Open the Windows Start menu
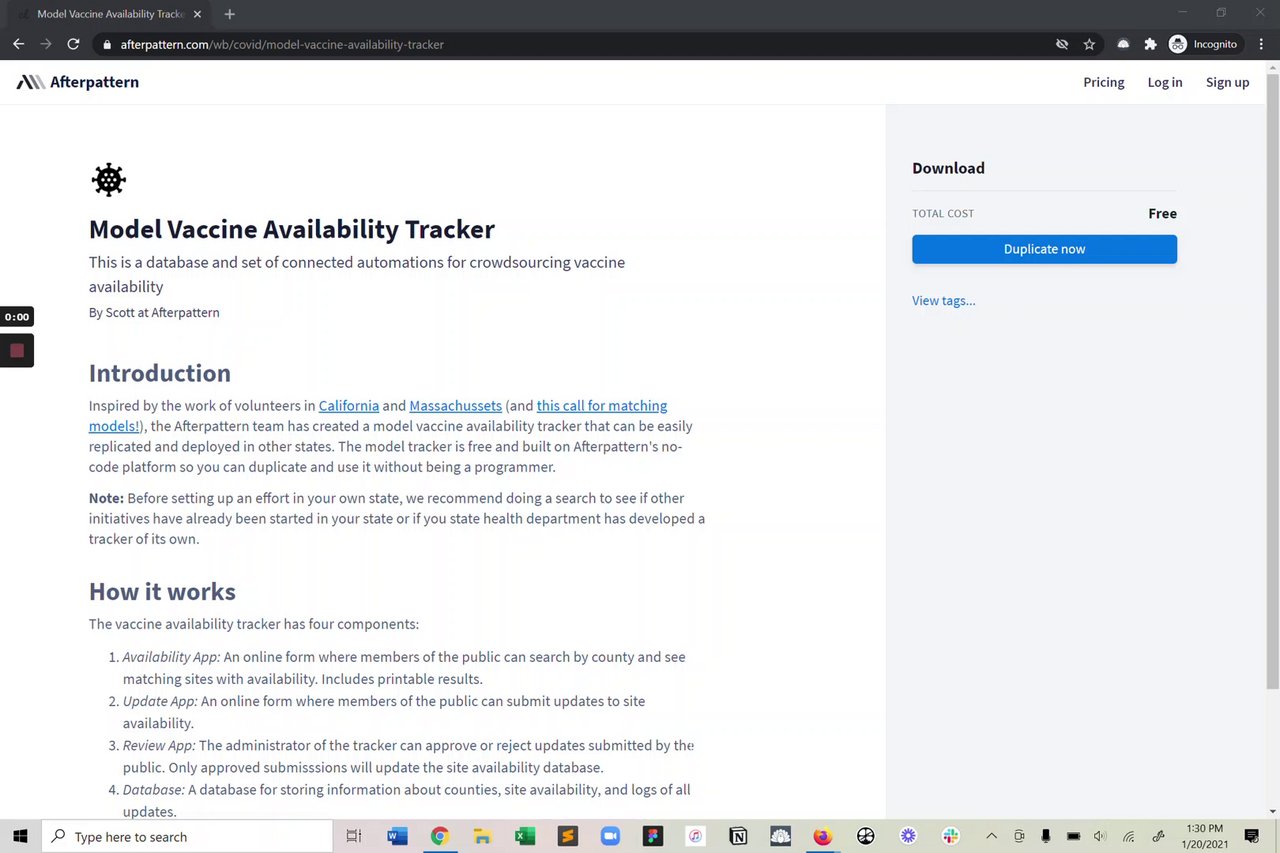This screenshot has width=1280, height=853. pos(20,836)
